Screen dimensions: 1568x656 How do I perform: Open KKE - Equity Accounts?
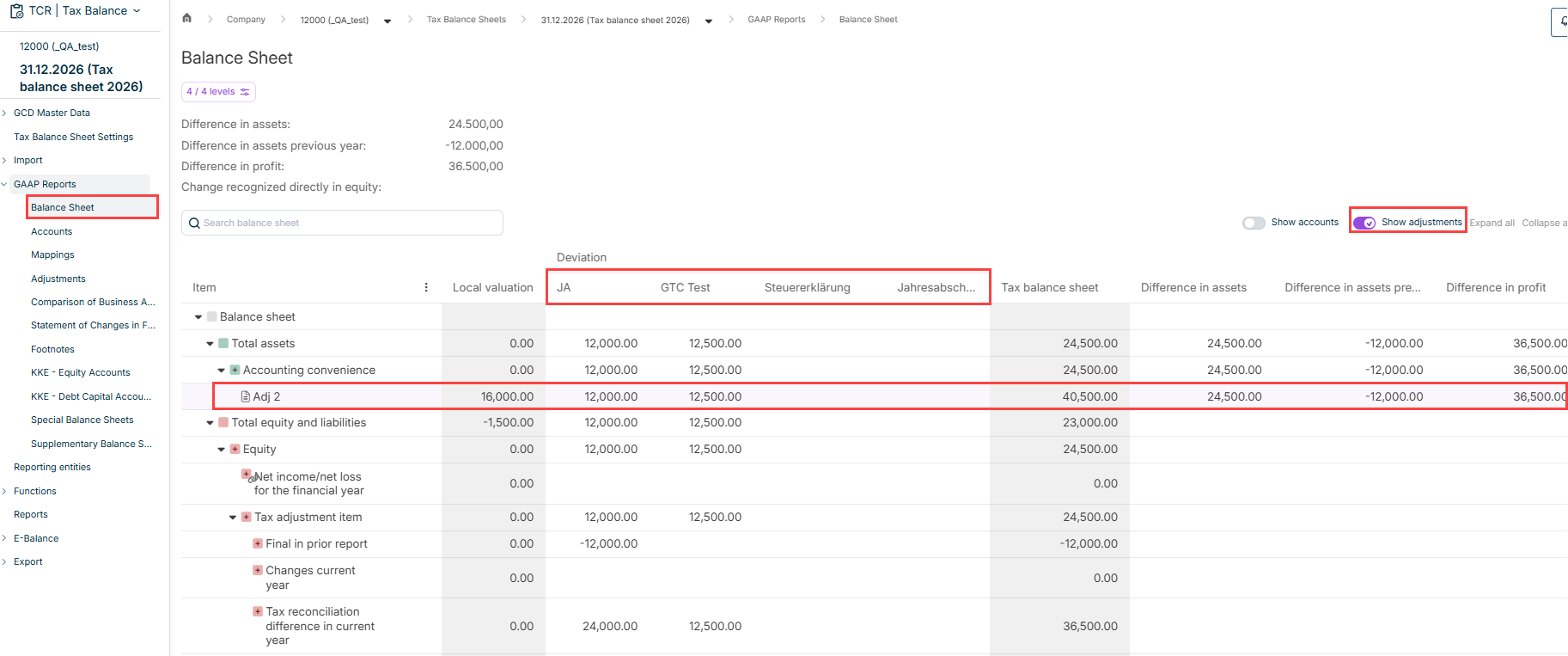tap(81, 372)
